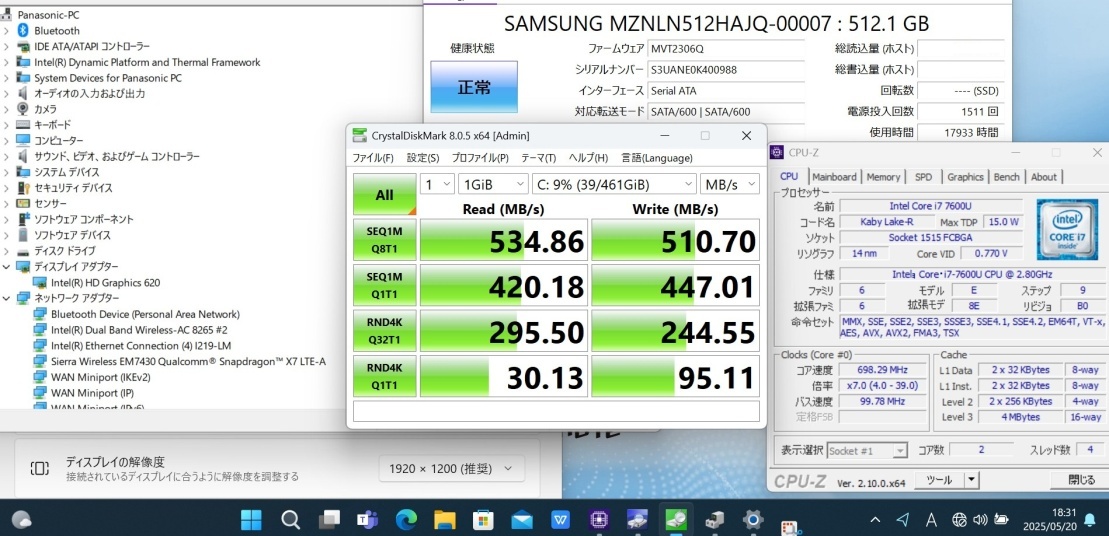The image size is (1109, 536).
Task: Switch to the Graphics tab in CPU-Z
Action: (x=965, y=177)
